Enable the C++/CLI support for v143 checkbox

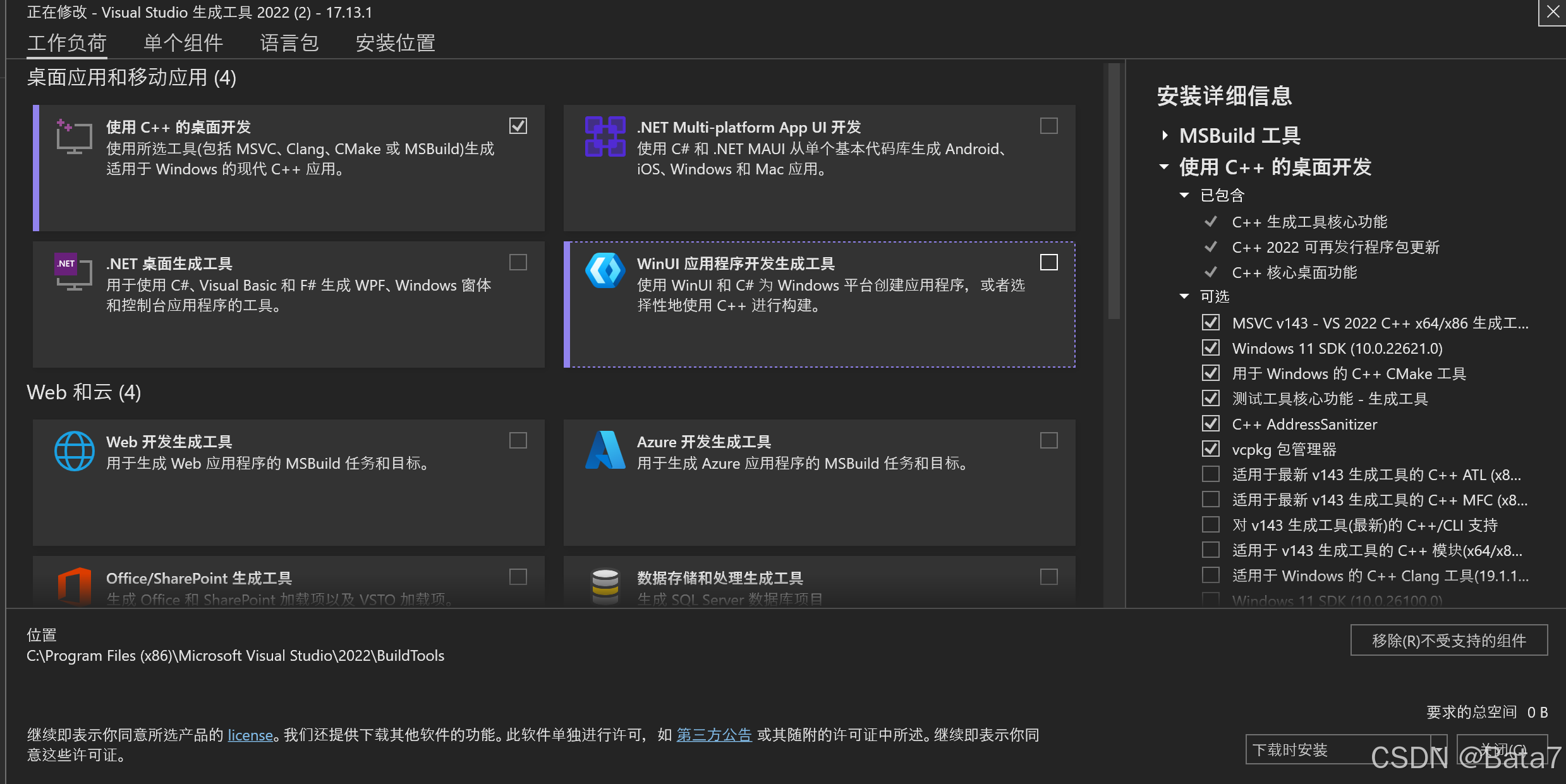tap(1210, 525)
